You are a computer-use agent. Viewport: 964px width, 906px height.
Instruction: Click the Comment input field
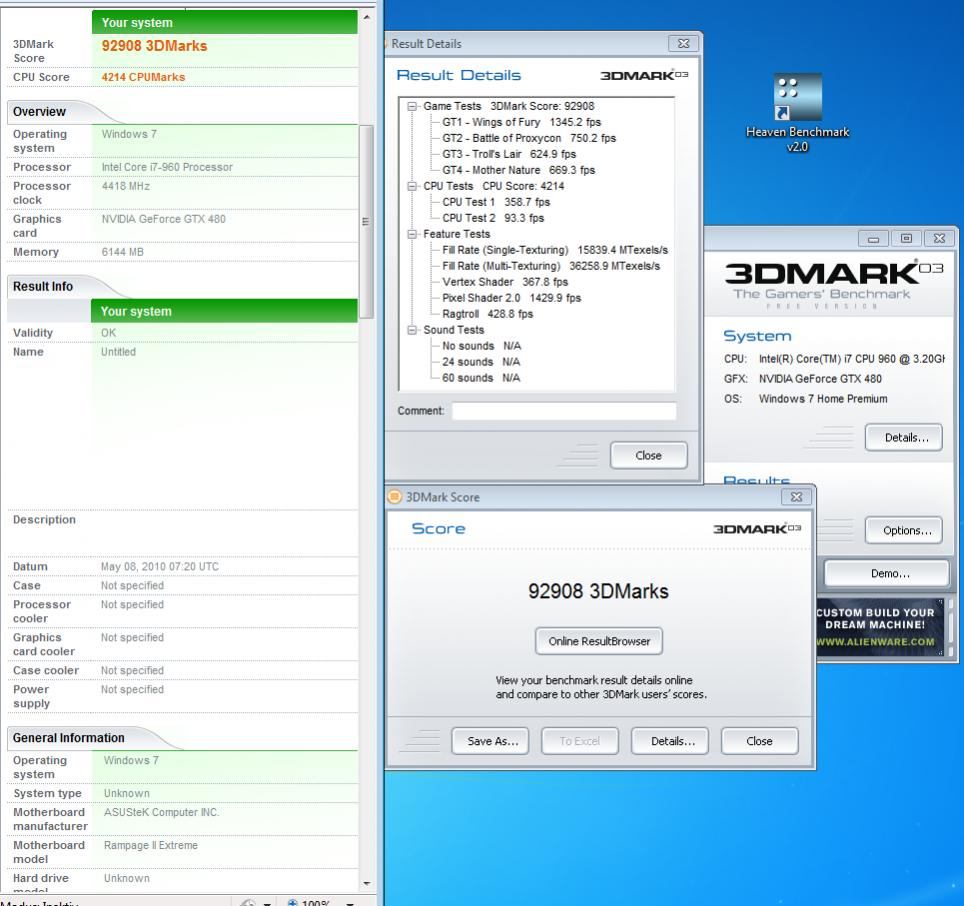click(x=564, y=411)
